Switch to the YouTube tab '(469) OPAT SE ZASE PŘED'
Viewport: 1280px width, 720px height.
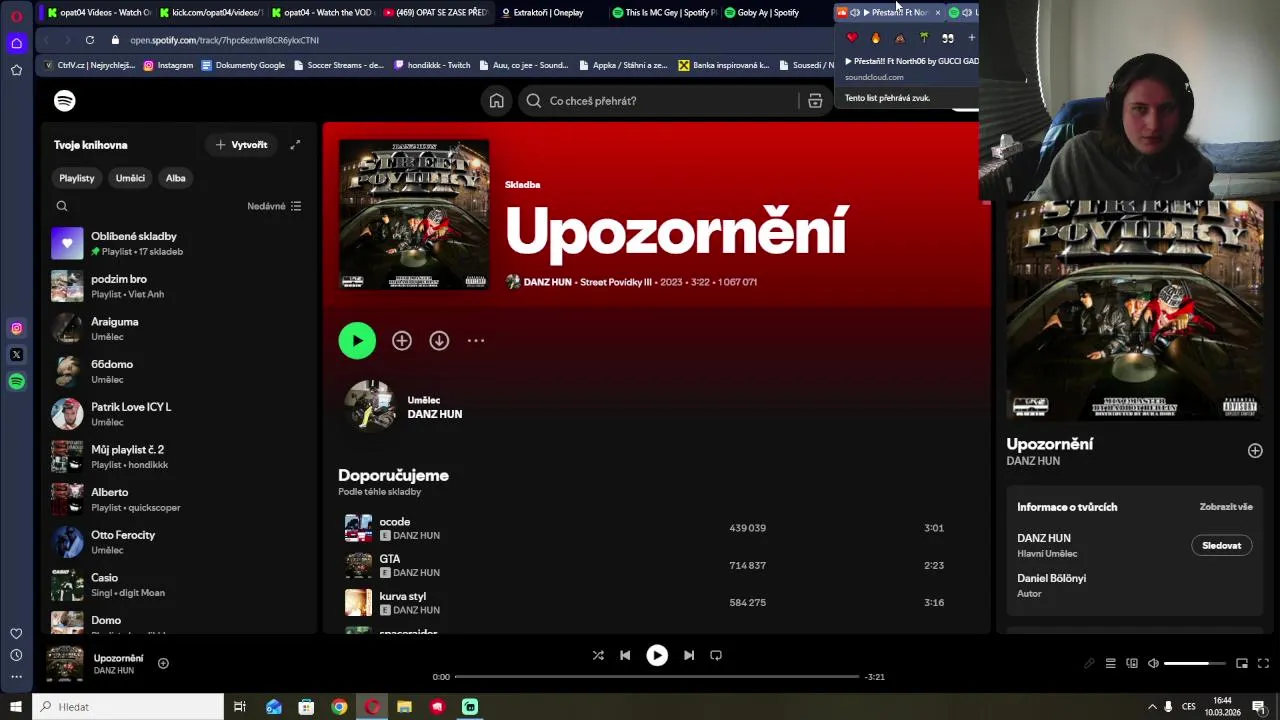tap(436, 13)
